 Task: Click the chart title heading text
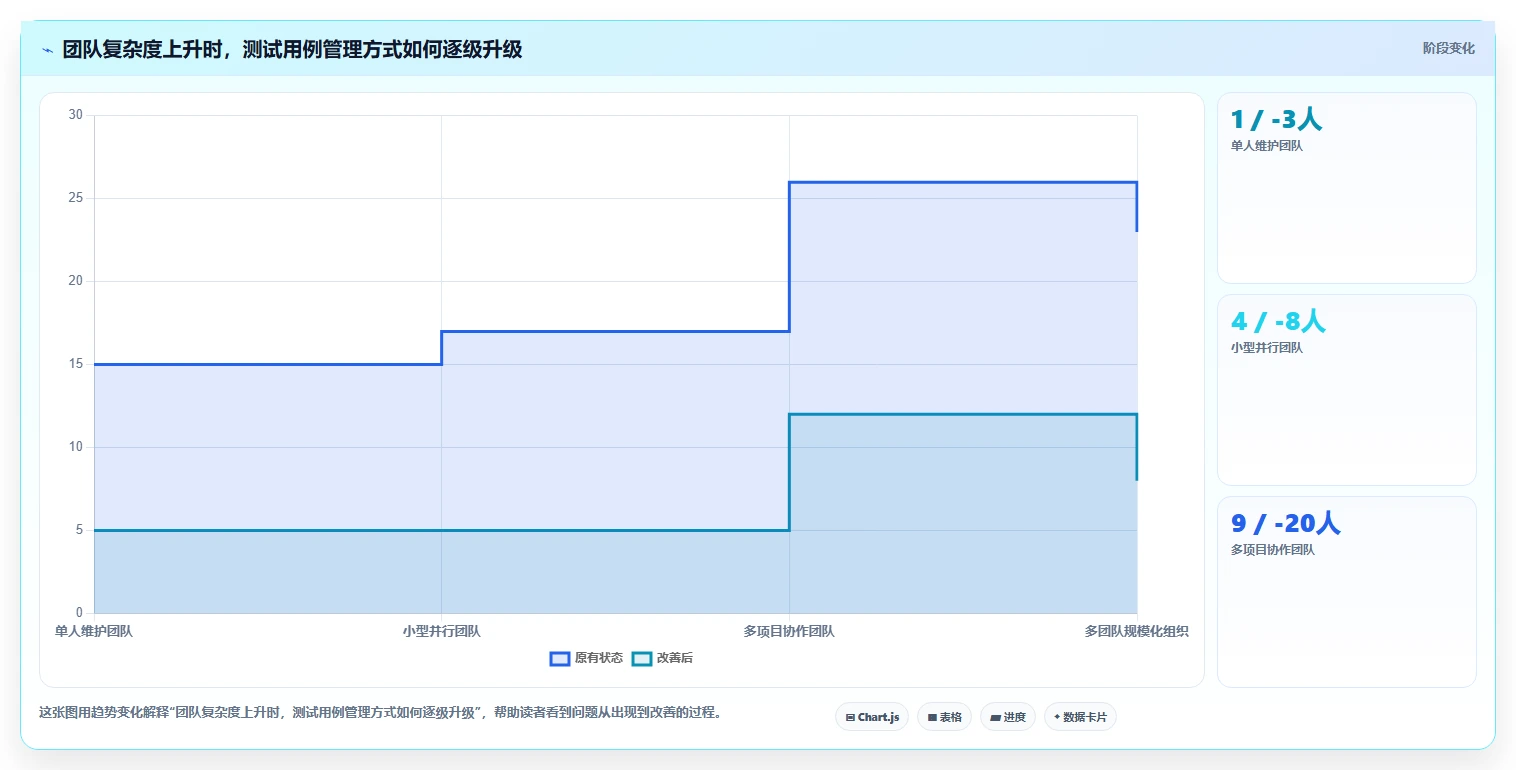pos(292,49)
